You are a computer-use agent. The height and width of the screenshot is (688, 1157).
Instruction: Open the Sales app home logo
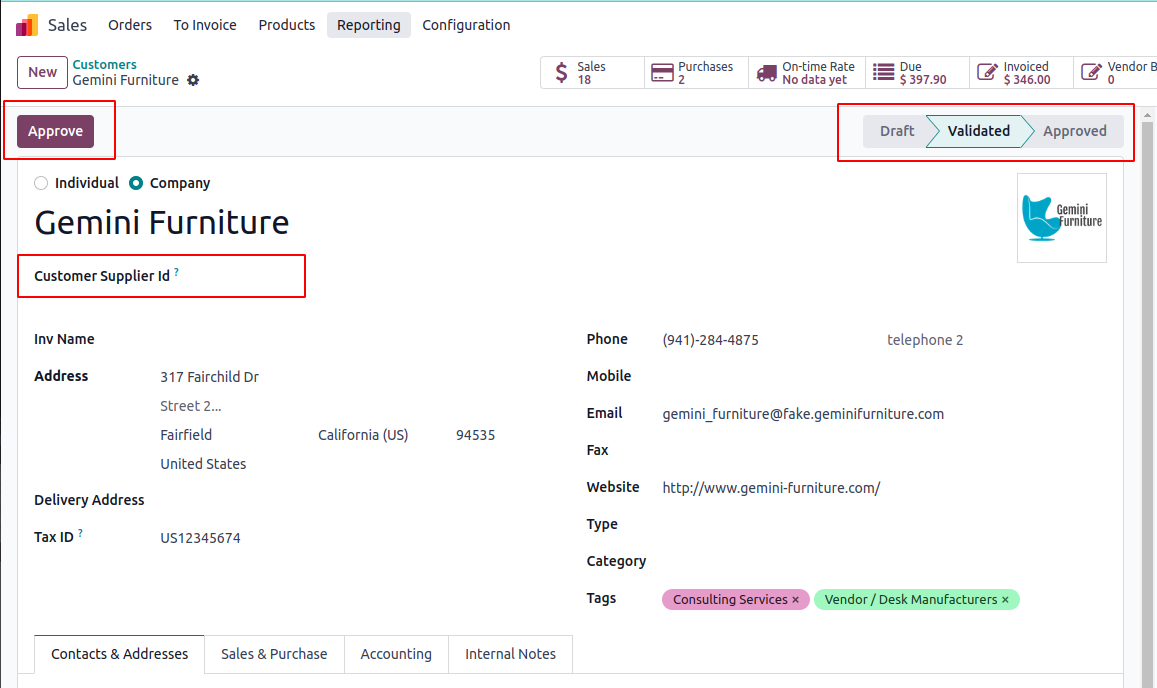(27, 25)
